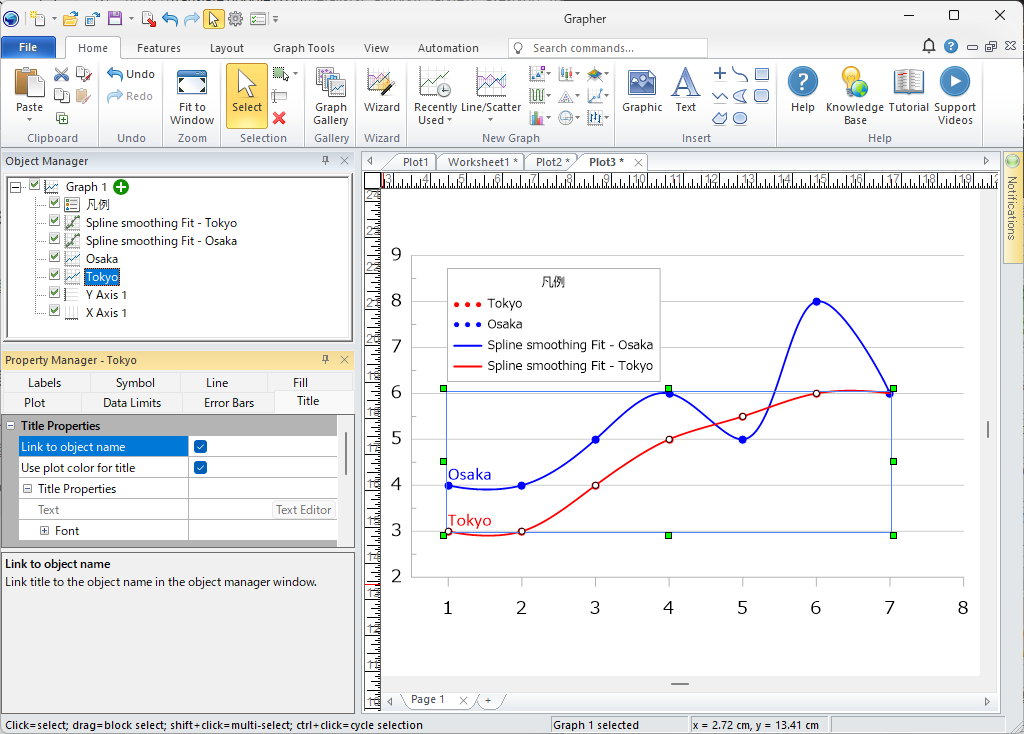The image size is (1024, 734).
Task: Open the Graph Gallery
Action: pyautogui.click(x=330, y=96)
